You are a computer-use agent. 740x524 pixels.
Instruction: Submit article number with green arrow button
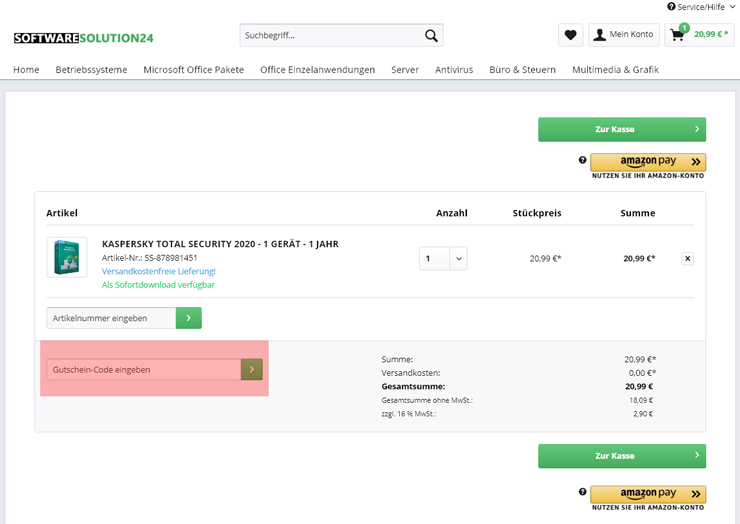tap(189, 318)
